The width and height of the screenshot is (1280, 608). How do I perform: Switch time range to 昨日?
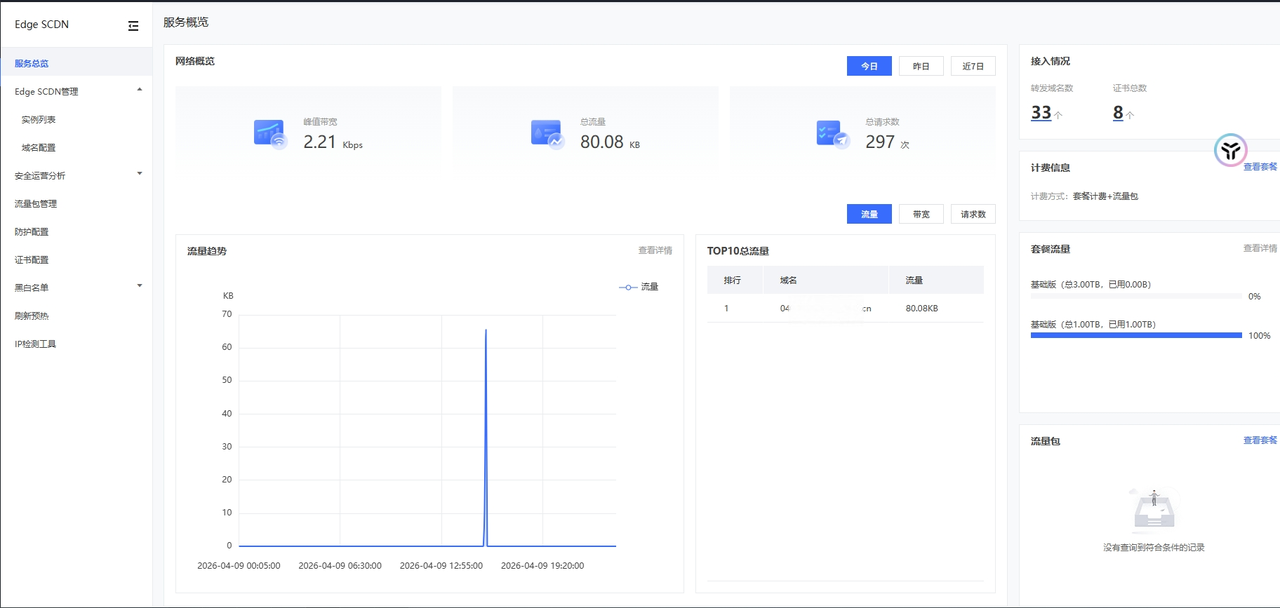(921, 66)
